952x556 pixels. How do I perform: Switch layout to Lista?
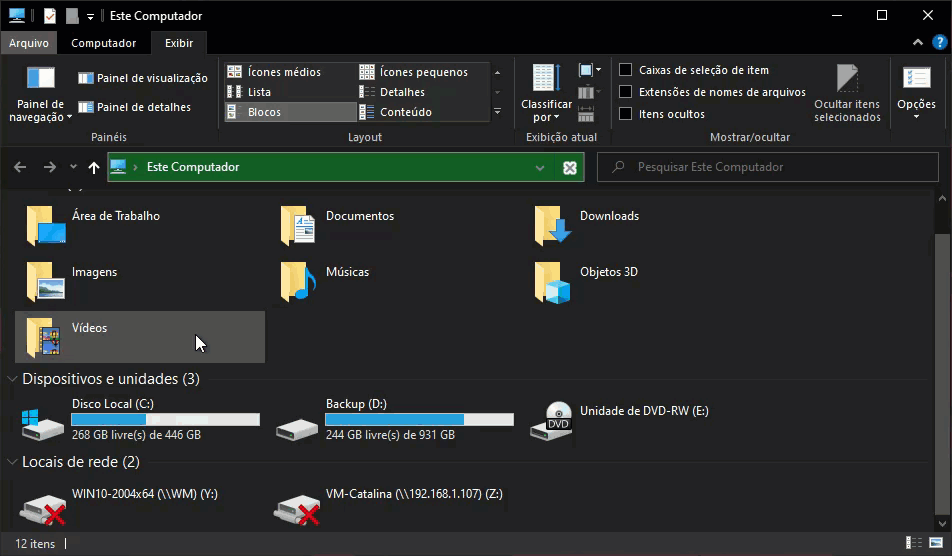[x=290, y=92]
